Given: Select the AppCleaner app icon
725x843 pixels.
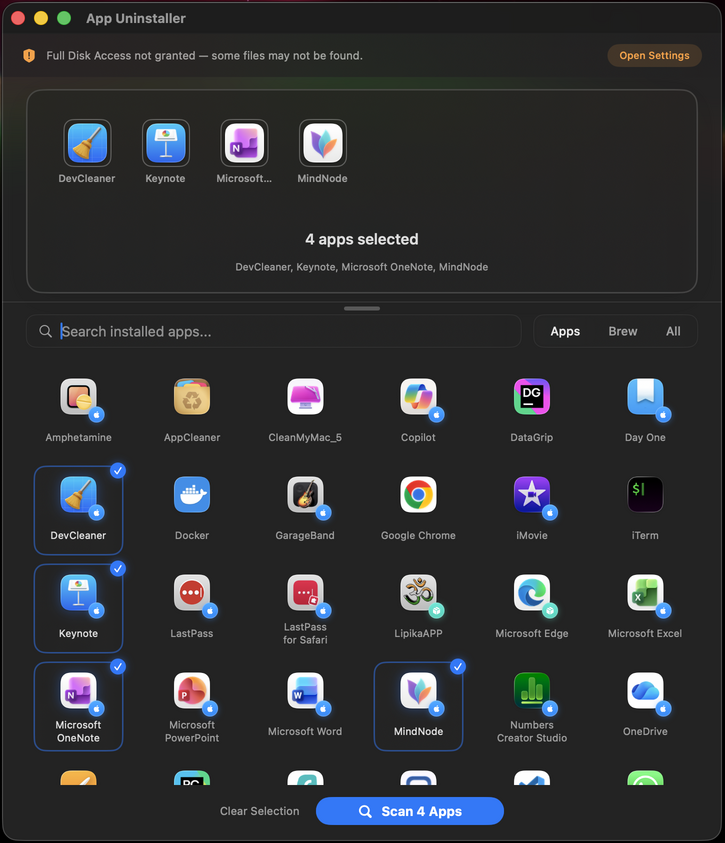Looking at the screenshot, I should pos(192,397).
